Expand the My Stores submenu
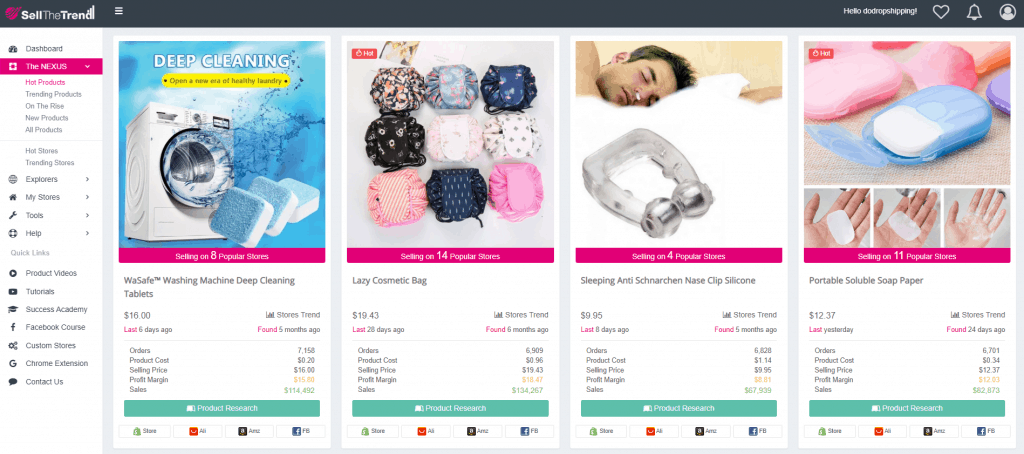This screenshot has height=454, width=1024. pyautogui.click(x=51, y=197)
